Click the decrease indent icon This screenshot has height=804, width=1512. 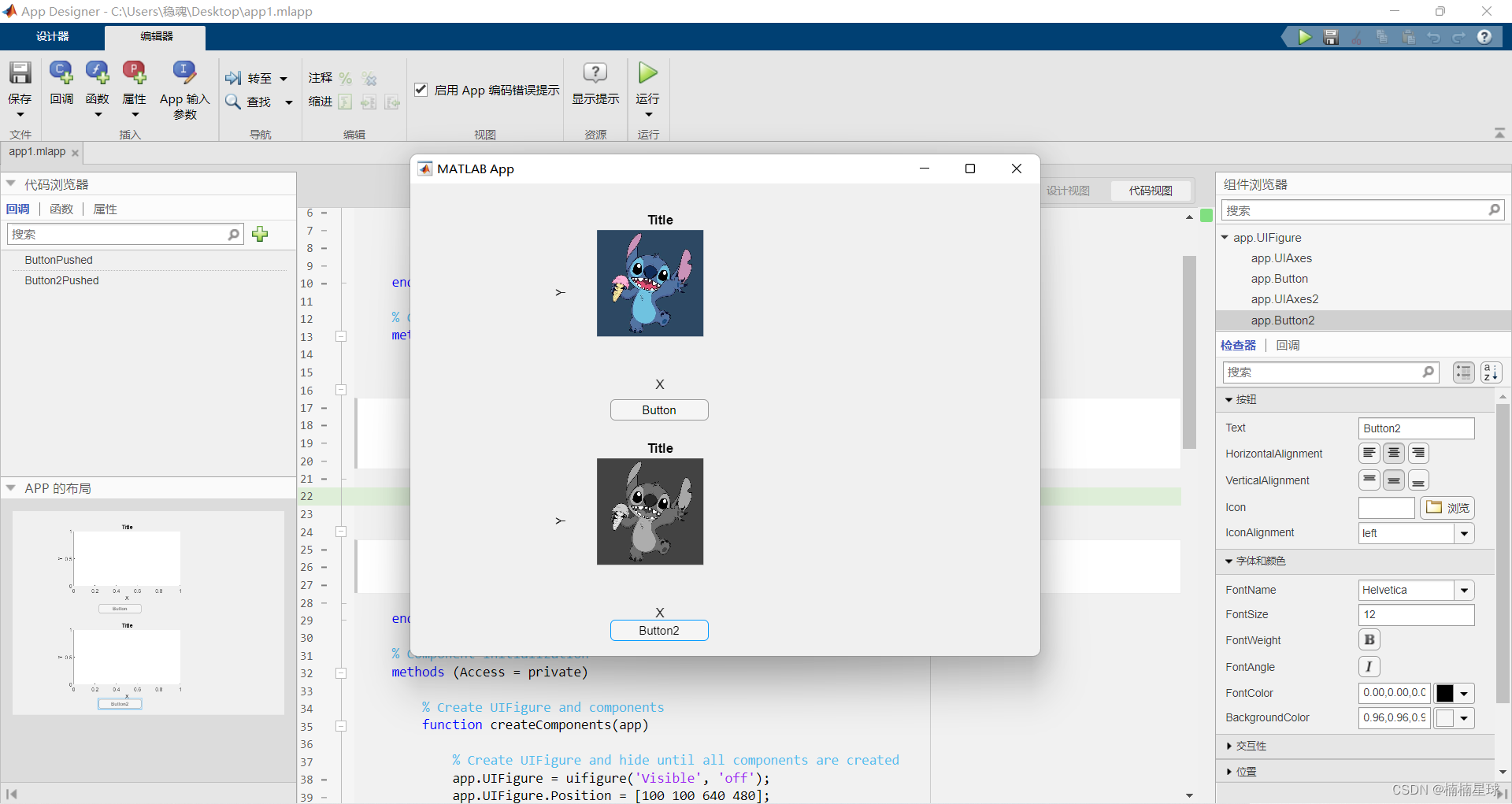coord(392,102)
